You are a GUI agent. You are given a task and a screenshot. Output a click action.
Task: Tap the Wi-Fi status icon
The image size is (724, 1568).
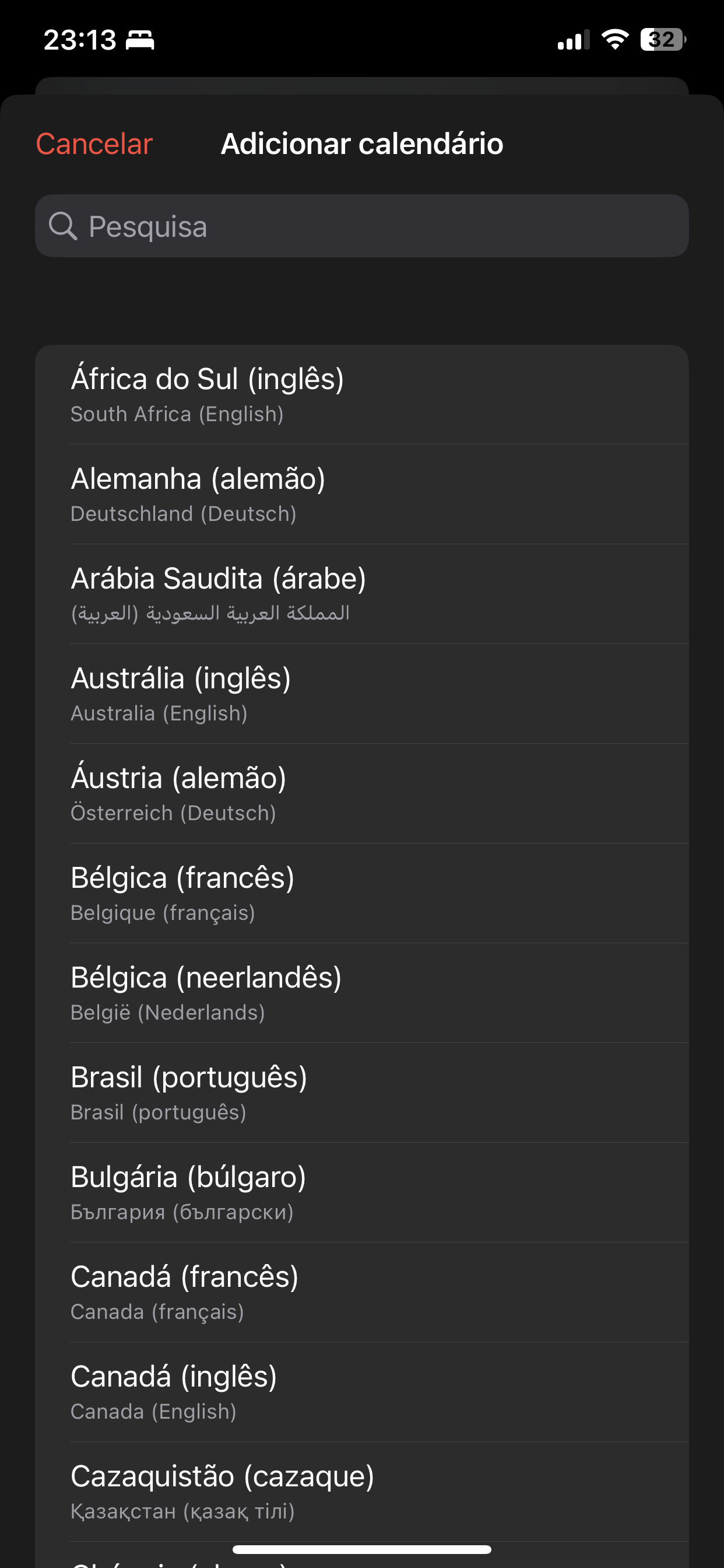pyautogui.click(x=614, y=40)
